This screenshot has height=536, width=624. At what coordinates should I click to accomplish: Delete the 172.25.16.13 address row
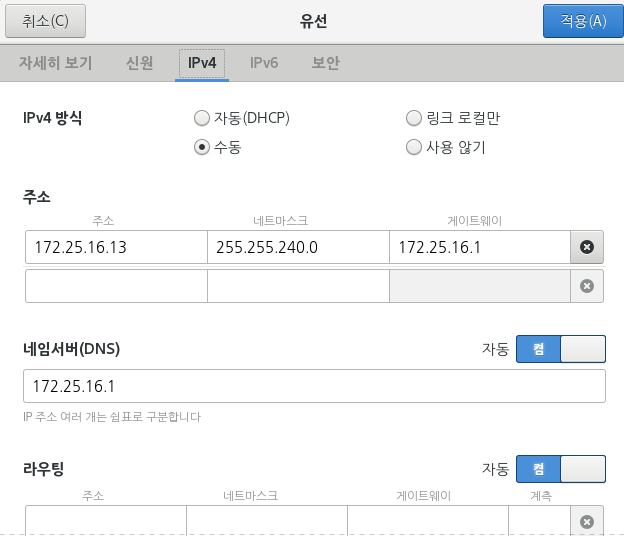click(x=587, y=247)
